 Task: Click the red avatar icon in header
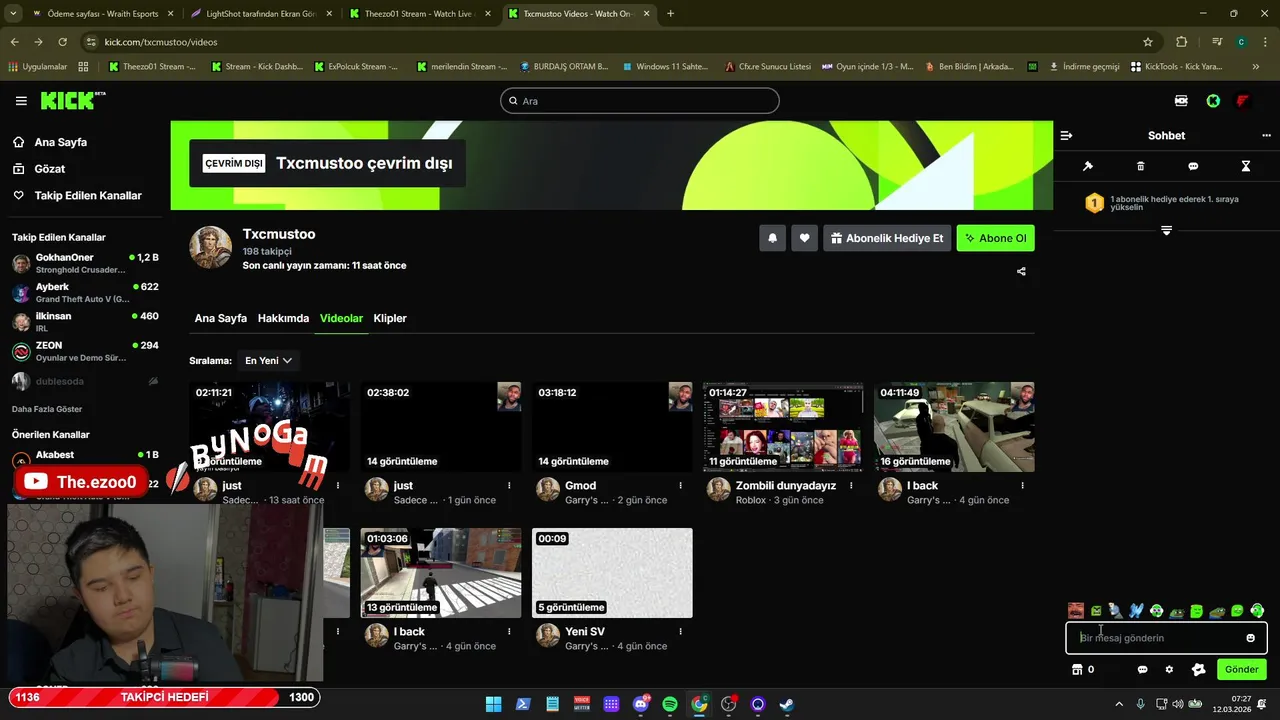point(1243,101)
